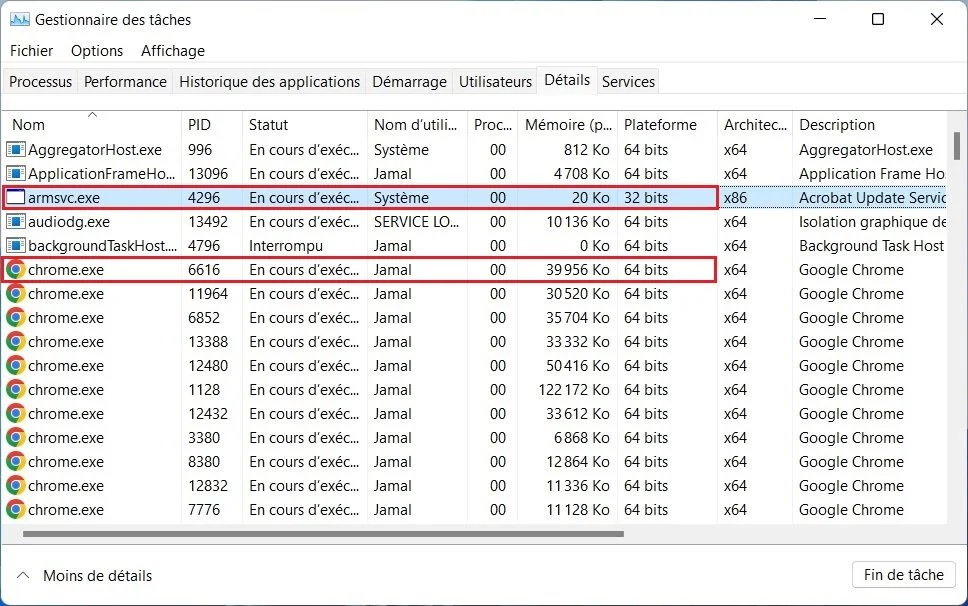968x606 pixels.
Task: Open the Options menu
Action: [96, 50]
